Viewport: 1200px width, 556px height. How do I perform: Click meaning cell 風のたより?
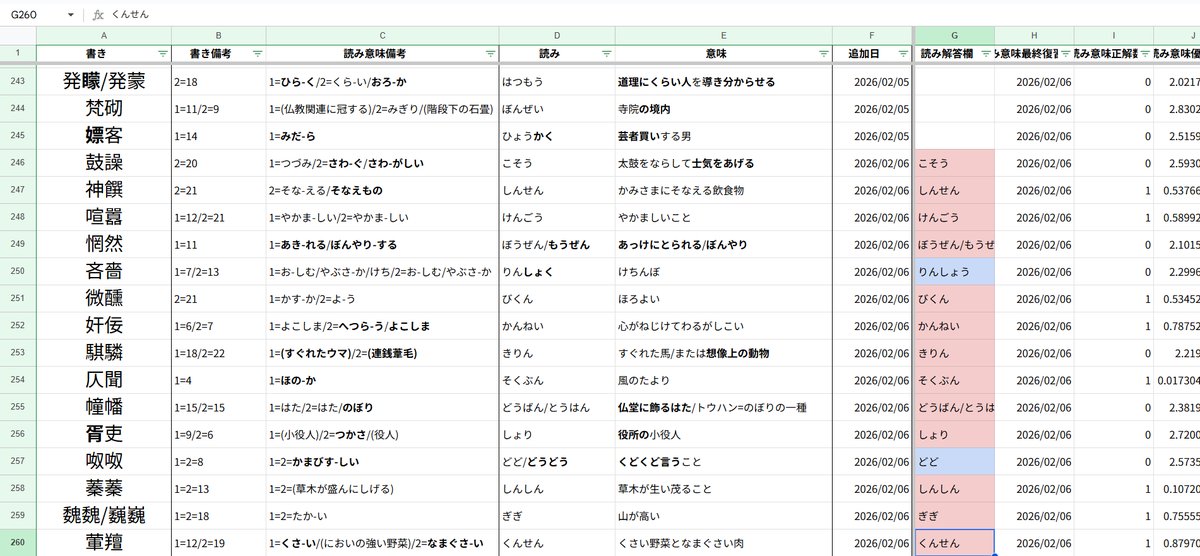tap(723, 381)
